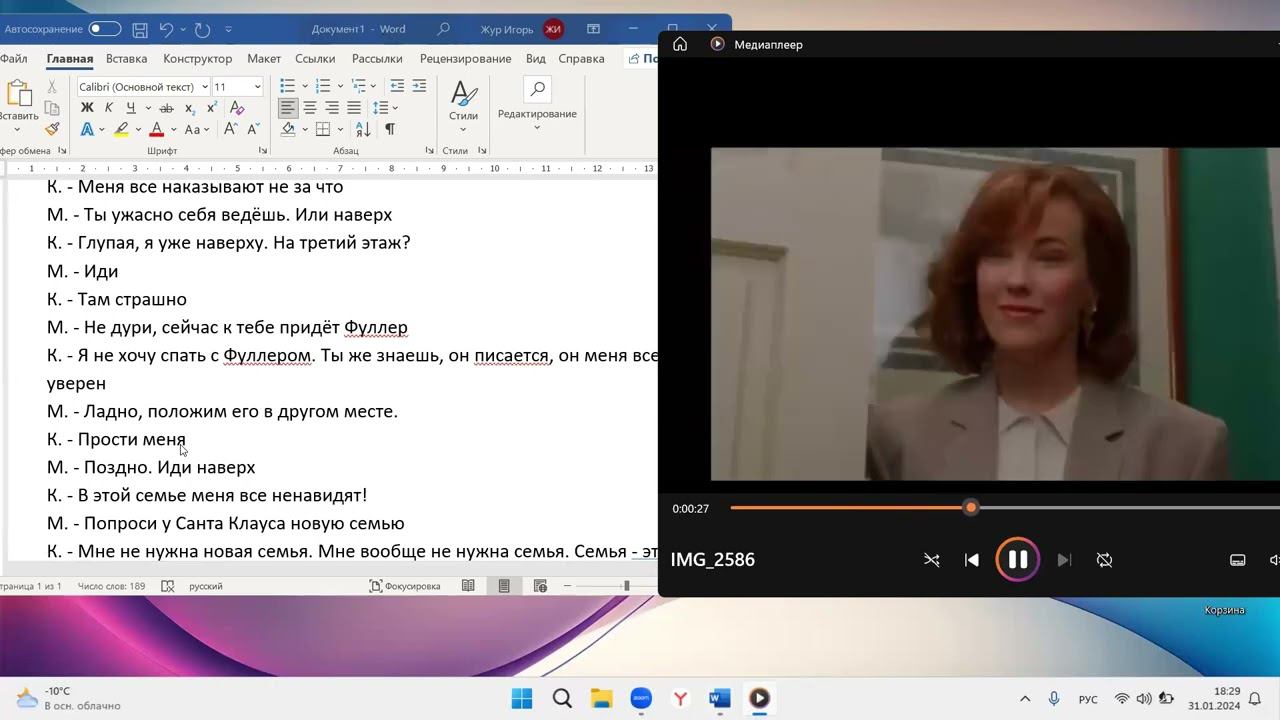Switch to the Ссылки tab
1280x720 pixels.
pyautogui.click(x=315, y=59)
